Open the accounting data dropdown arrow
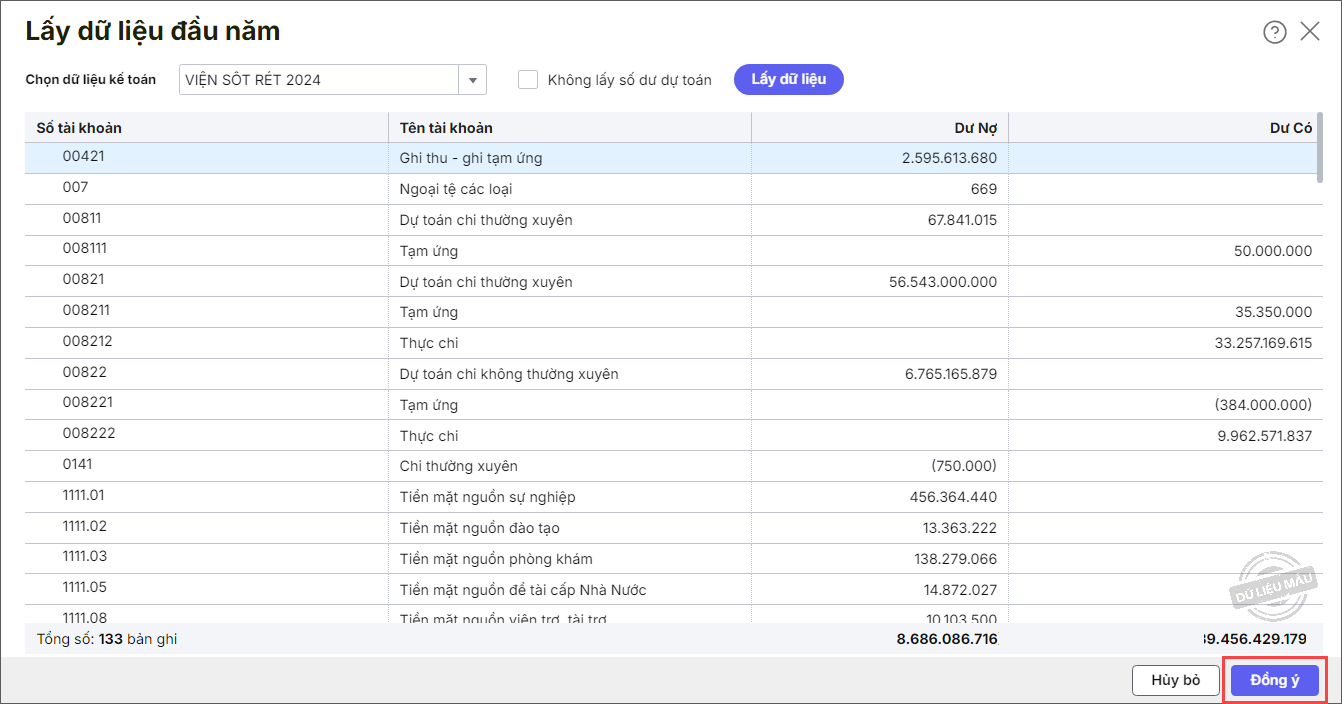The height and width of the screenshot is (704, 1342). 472,80
